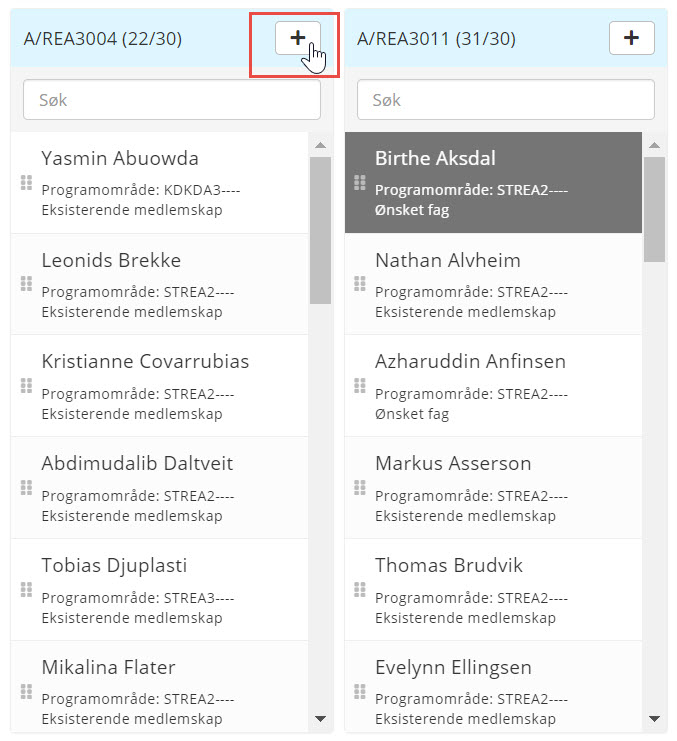Click drag handle beside Markus Asserson
Image resolution: width=677 pixels, height=741 pixels.
[360, 488]
